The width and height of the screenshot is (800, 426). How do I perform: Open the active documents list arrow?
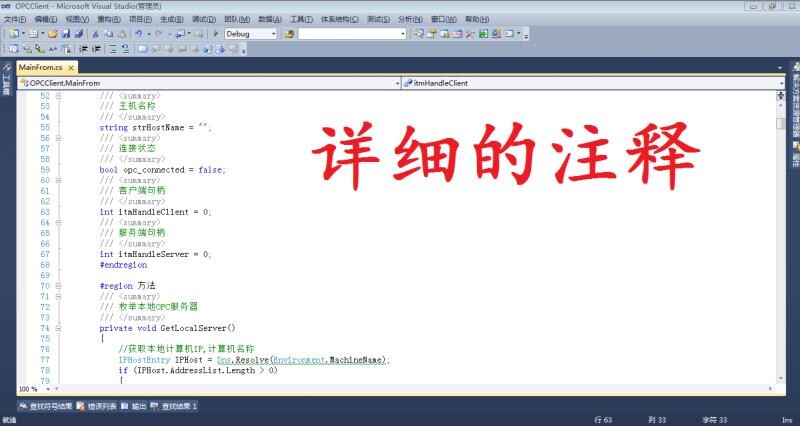click(x=780, y=68)
